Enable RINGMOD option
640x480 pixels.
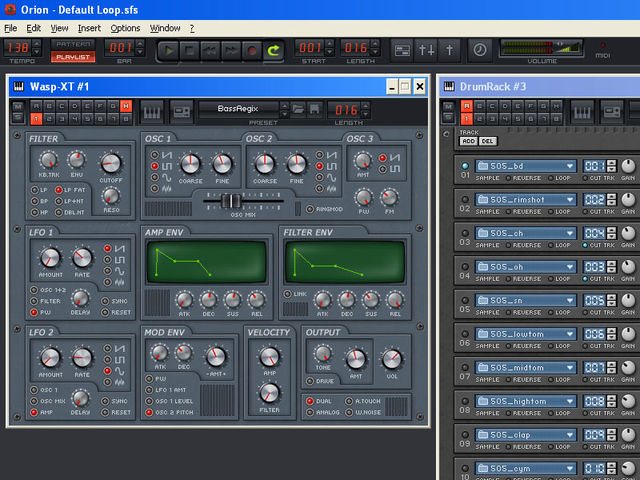tap(310, 209)
